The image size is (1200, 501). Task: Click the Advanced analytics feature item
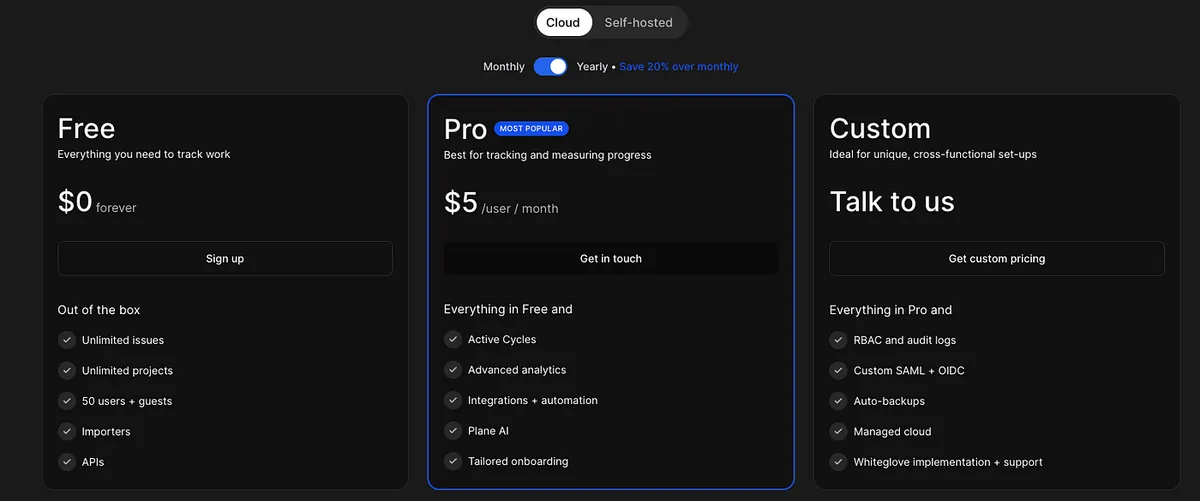[516, 370]
